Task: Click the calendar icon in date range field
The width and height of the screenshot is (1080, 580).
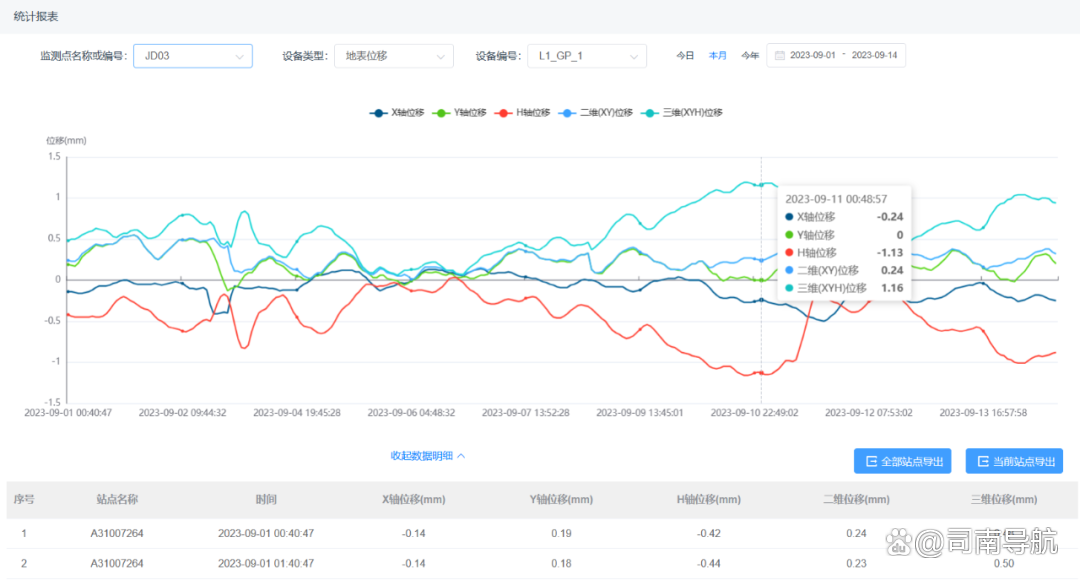Action: coord(779,56)
